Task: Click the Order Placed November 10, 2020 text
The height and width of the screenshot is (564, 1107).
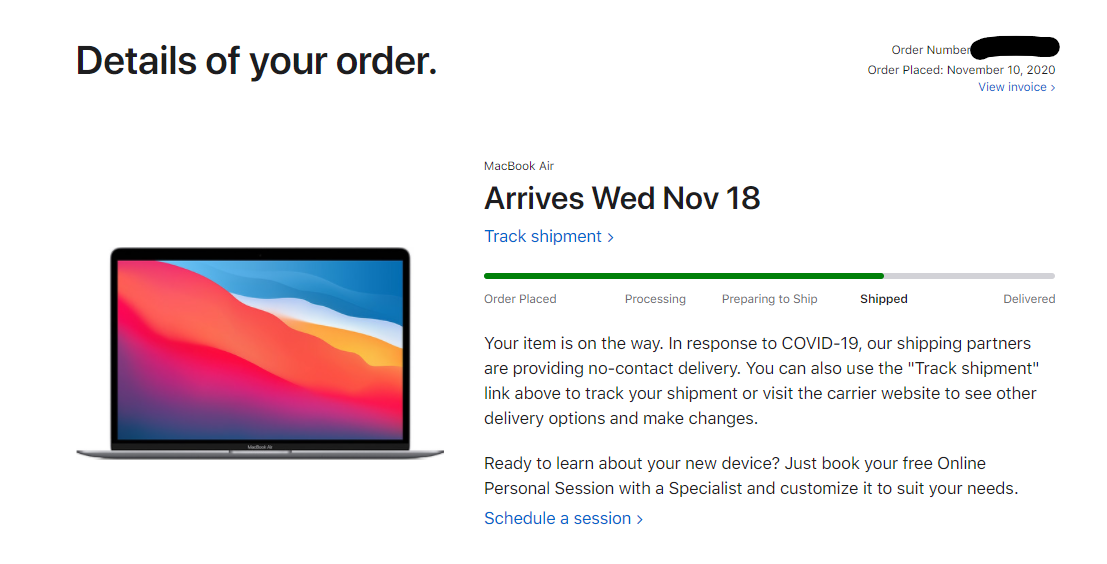Action: tap(961, 70)
